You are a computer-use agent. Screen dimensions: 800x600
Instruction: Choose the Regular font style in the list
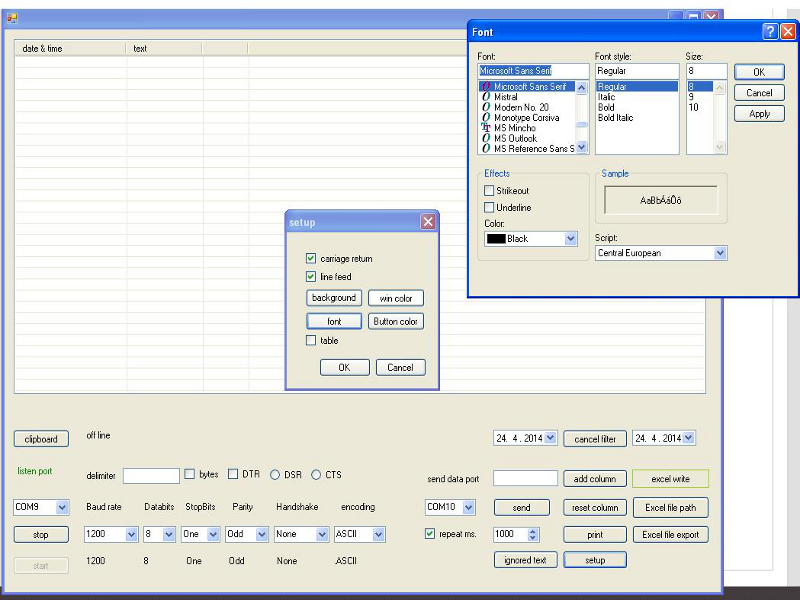tap(637, 87)
